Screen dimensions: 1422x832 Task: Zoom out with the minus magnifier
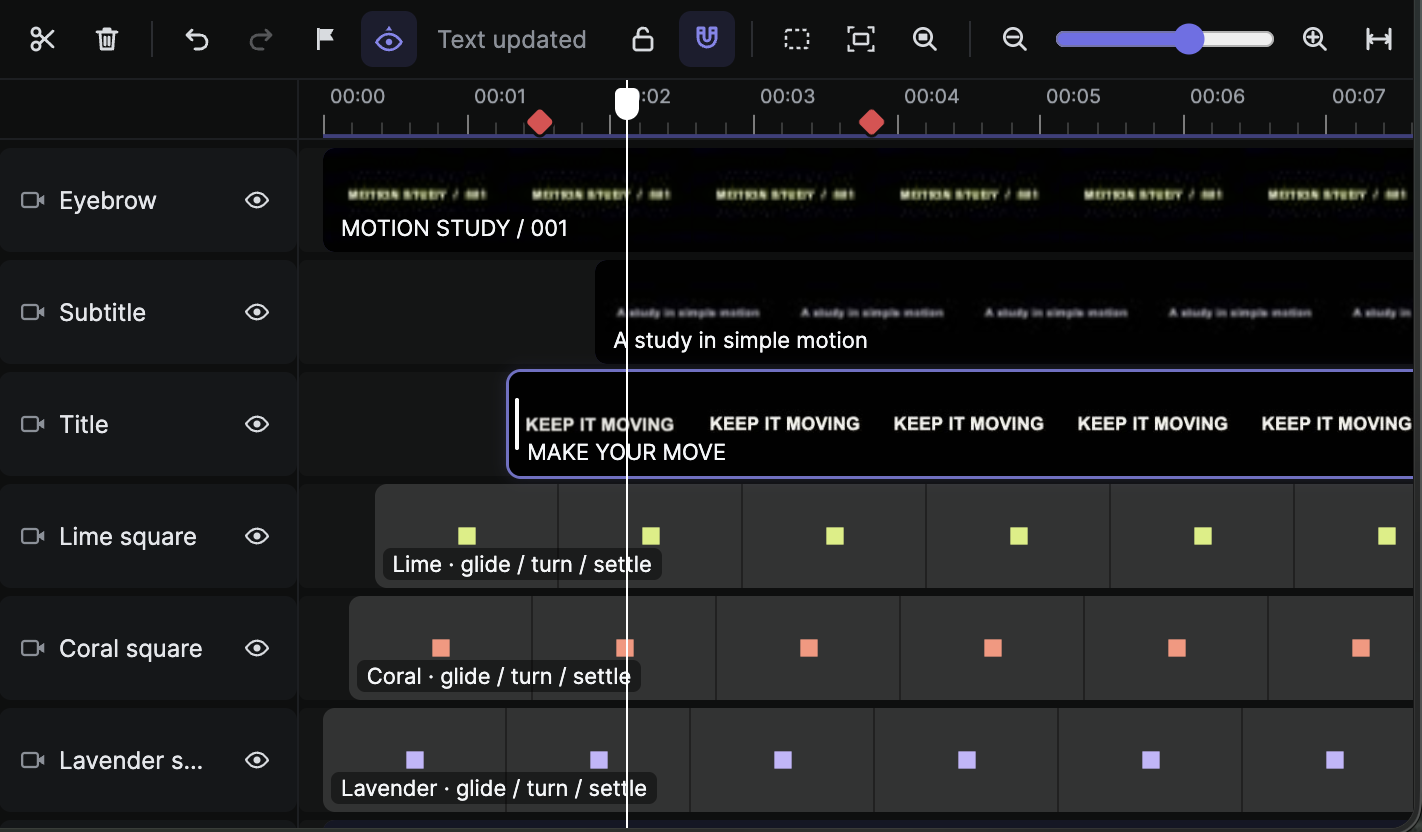1015,39
